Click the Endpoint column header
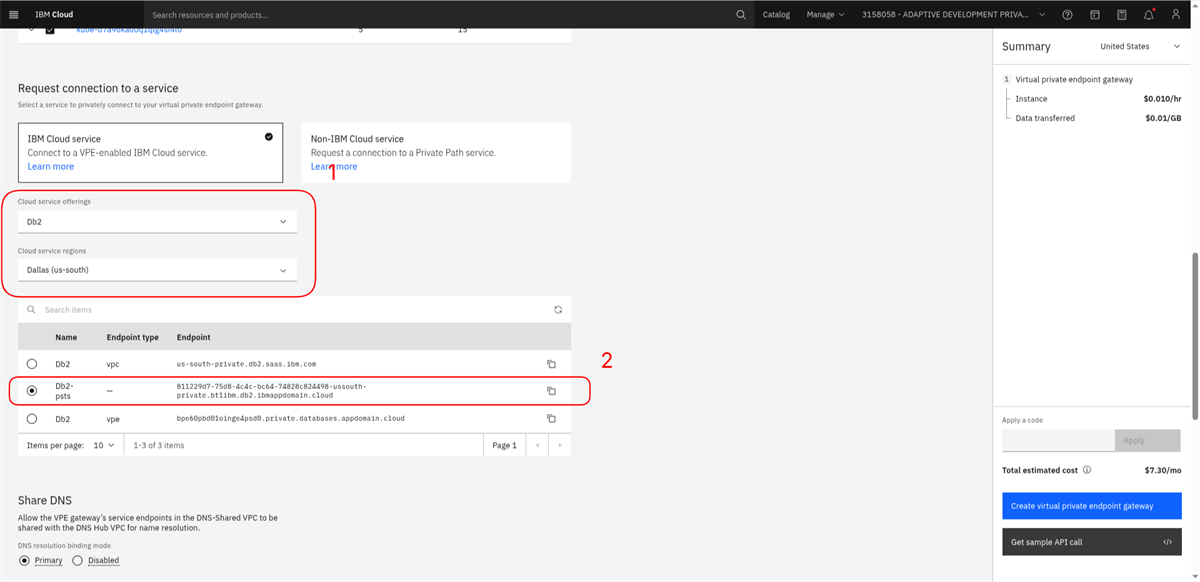1200x582 pixels. coord(194,338)
